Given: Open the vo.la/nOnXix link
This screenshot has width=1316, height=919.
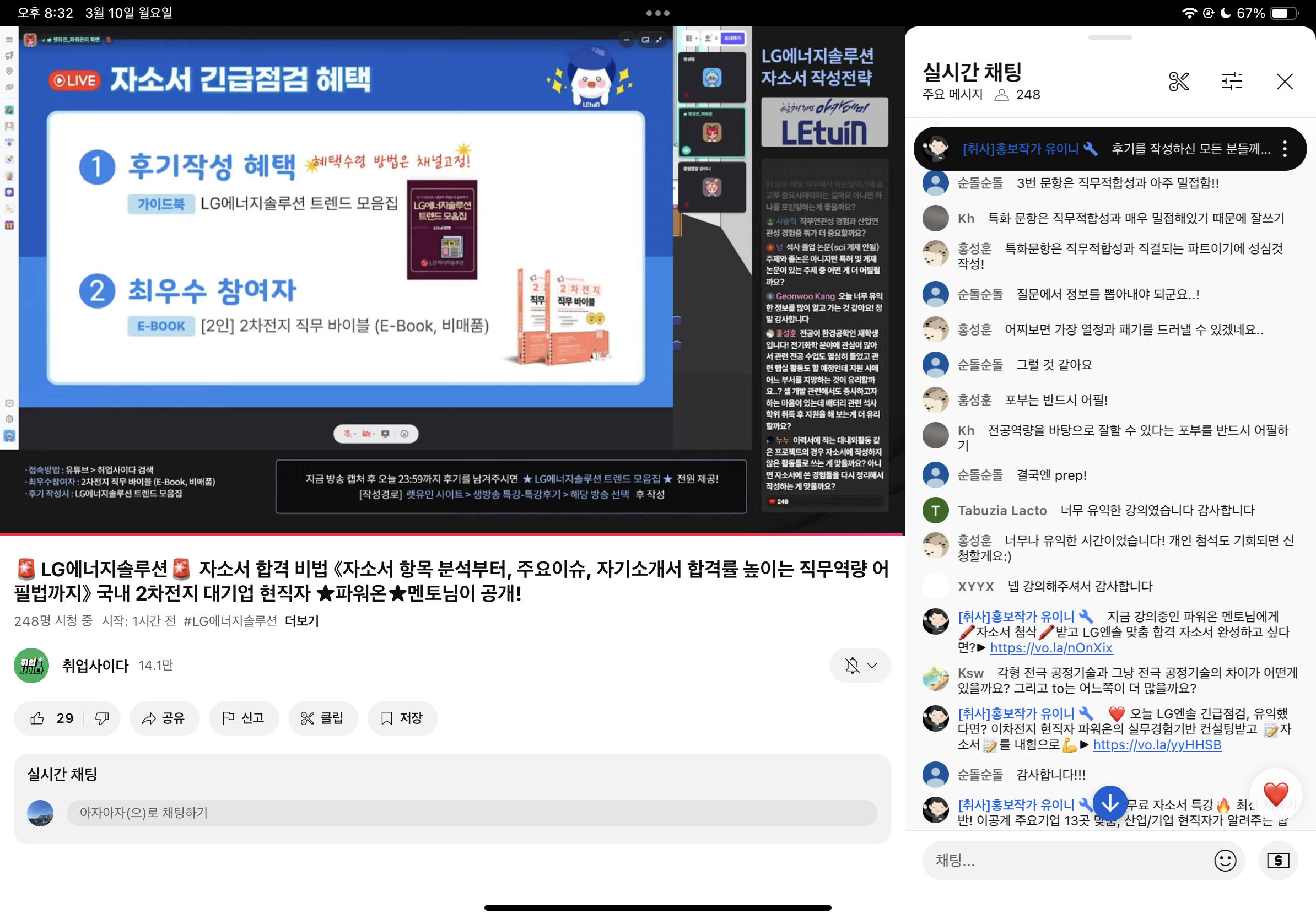Looking at the screenshot, I should [1051, 648].
